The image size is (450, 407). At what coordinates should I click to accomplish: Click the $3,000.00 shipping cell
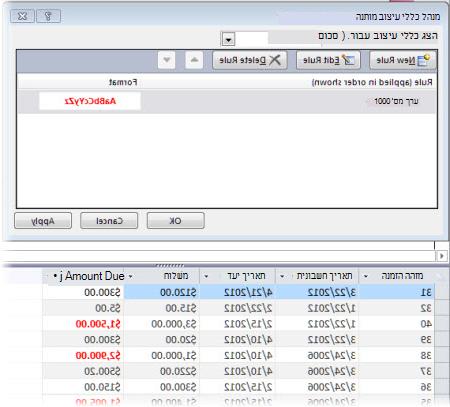[162, 324]
